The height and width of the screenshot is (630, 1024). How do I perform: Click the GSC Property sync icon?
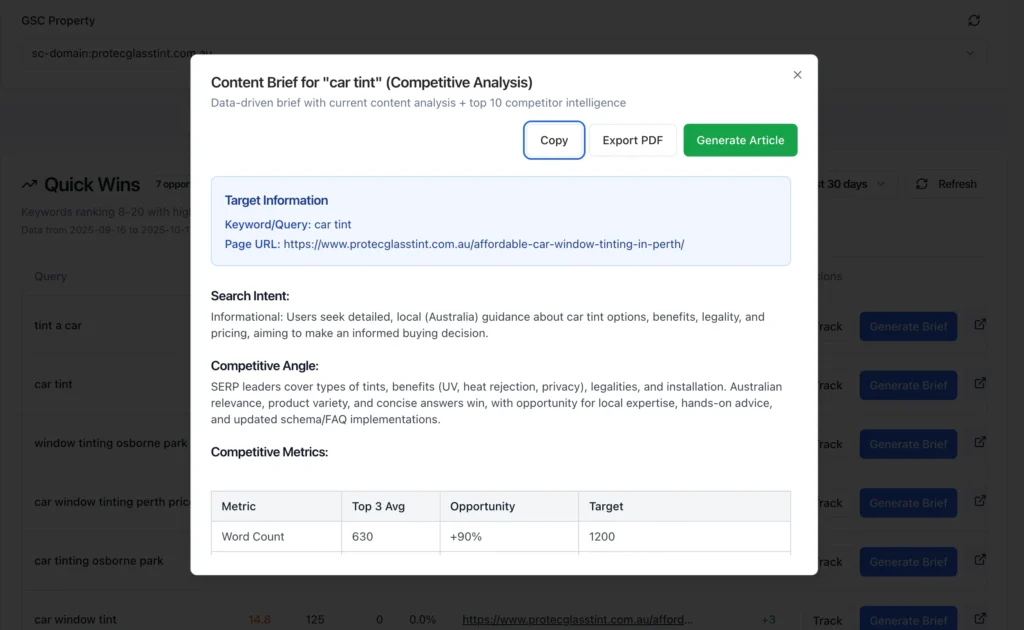(974, 21)
